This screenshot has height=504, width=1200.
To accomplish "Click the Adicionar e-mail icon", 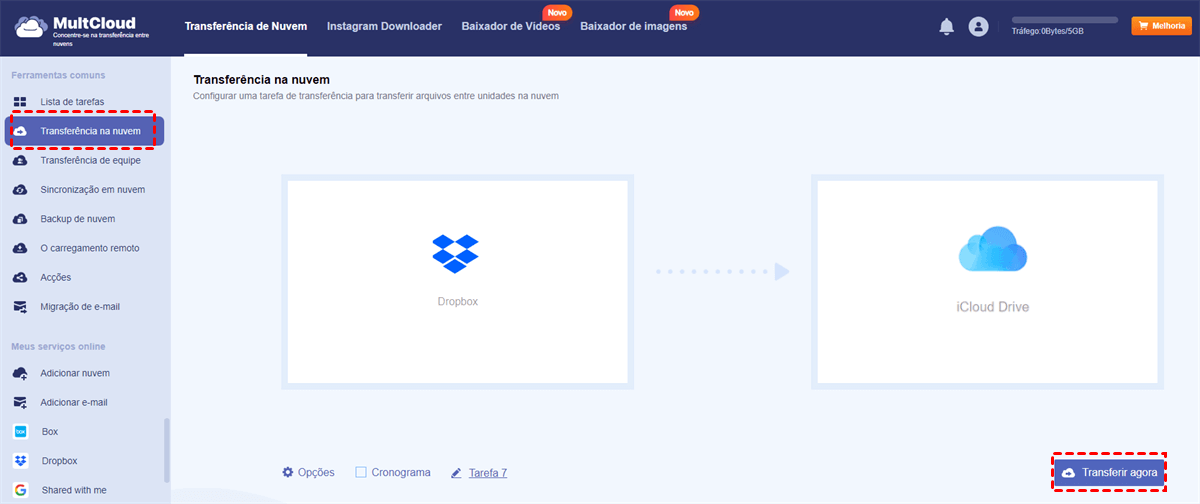I will [x=20, y=402].
